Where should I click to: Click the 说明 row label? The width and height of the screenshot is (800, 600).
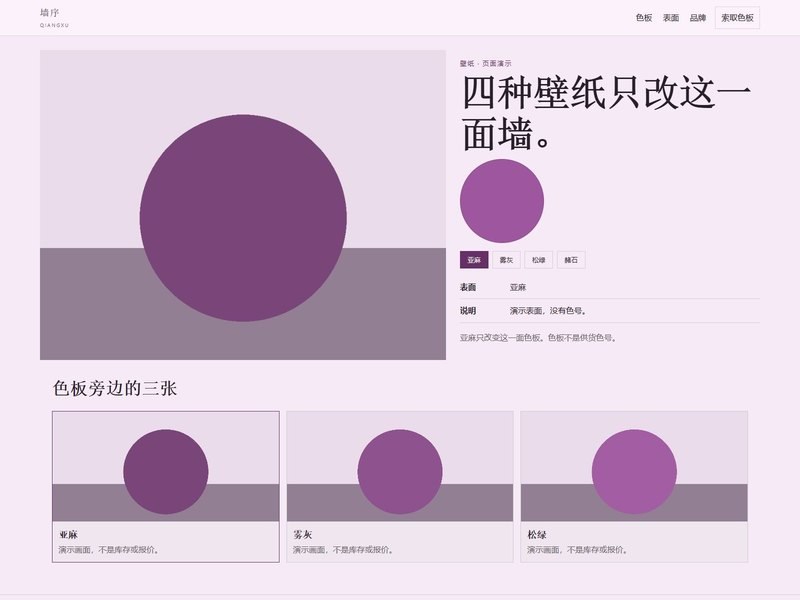[468, 310]
